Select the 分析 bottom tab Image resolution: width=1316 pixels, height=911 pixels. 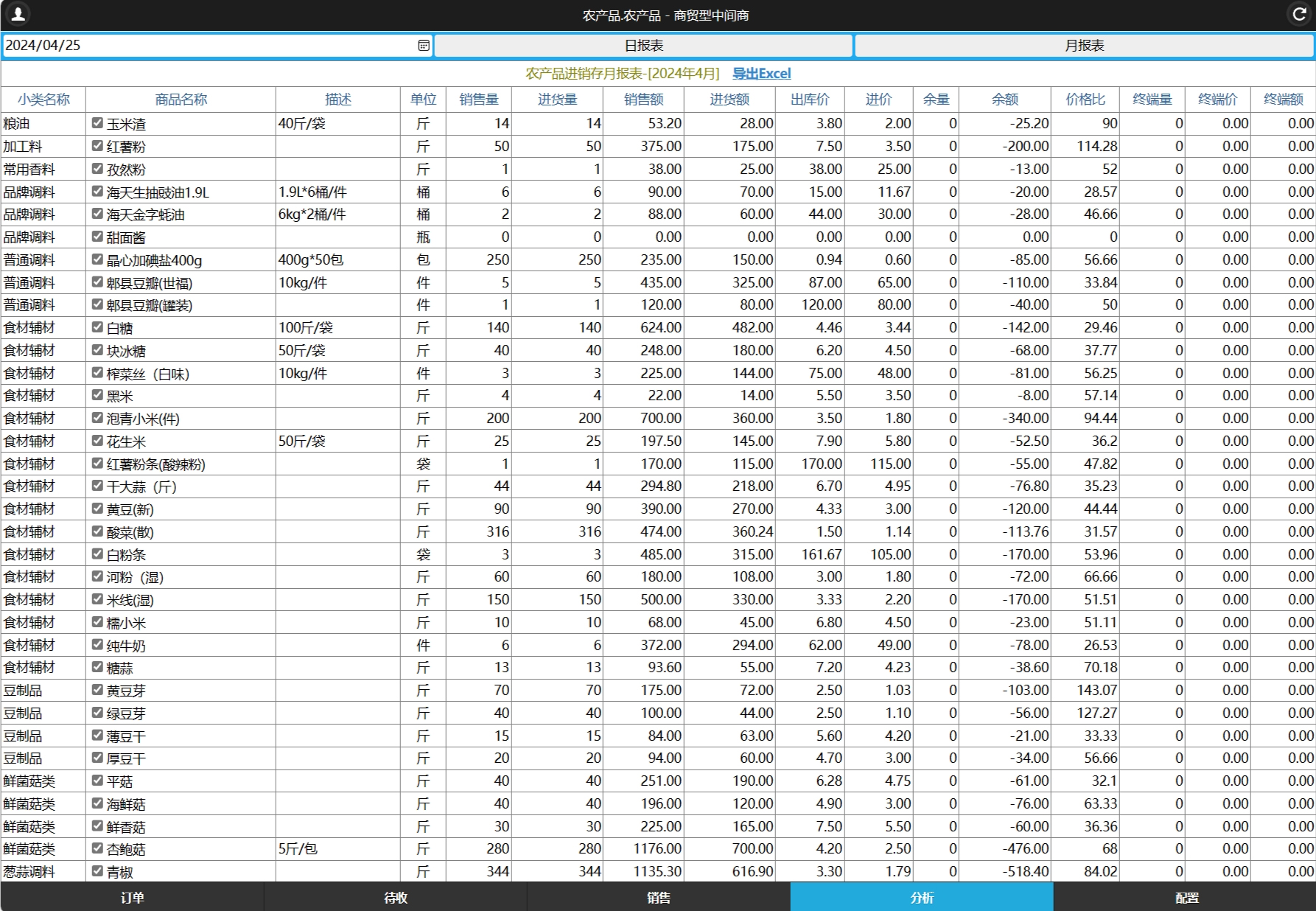pyautogui.click(x=922, y=897)
